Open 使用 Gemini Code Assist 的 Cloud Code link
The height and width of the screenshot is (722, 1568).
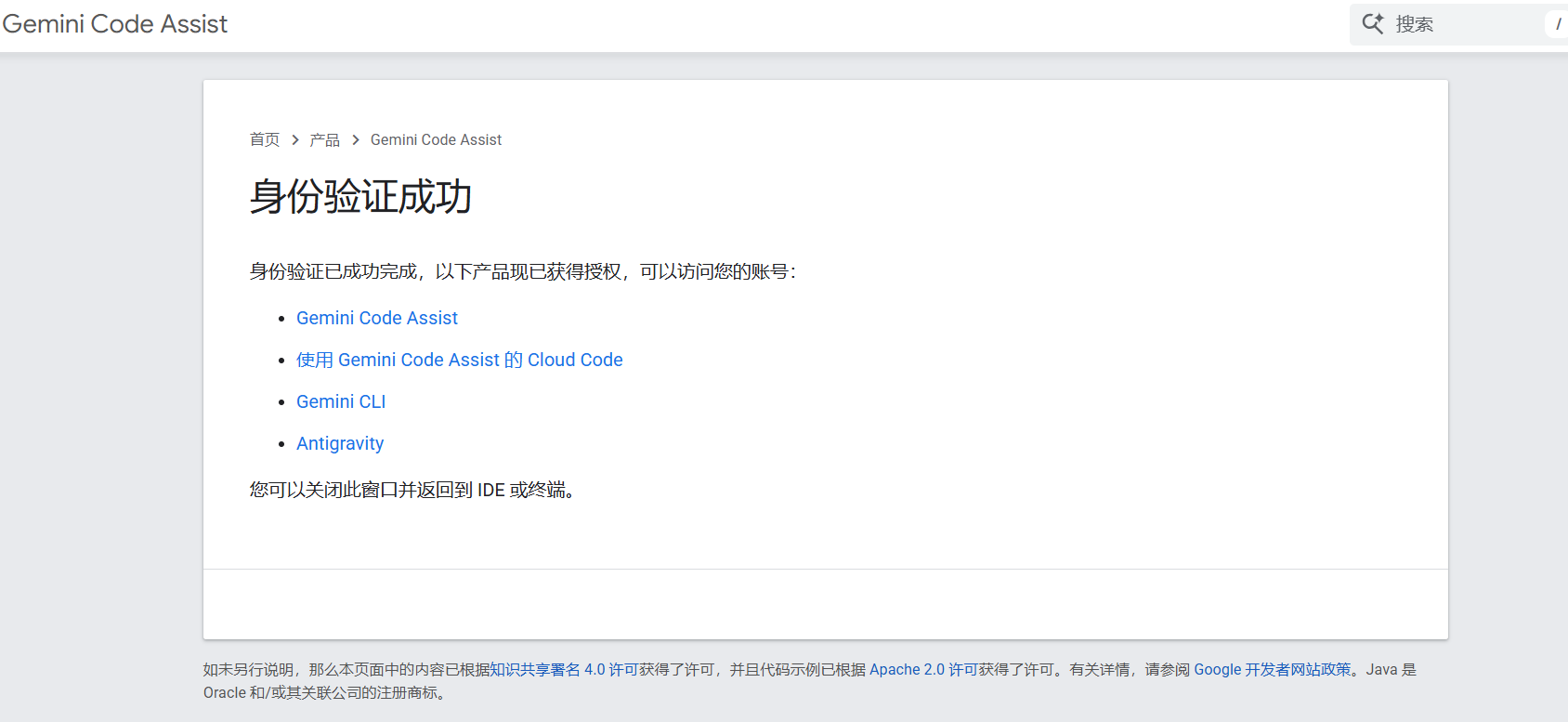click(x=459, y=360)
